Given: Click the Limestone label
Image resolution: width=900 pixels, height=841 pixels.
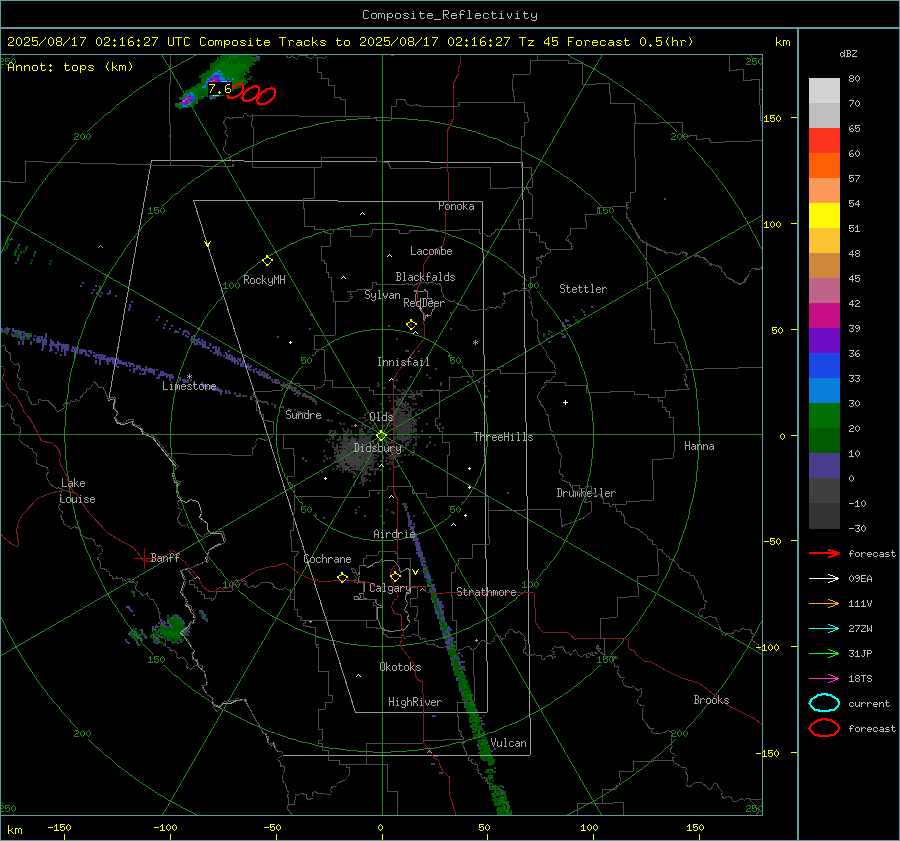Looking at the screenshot, I should coord(189,386).
